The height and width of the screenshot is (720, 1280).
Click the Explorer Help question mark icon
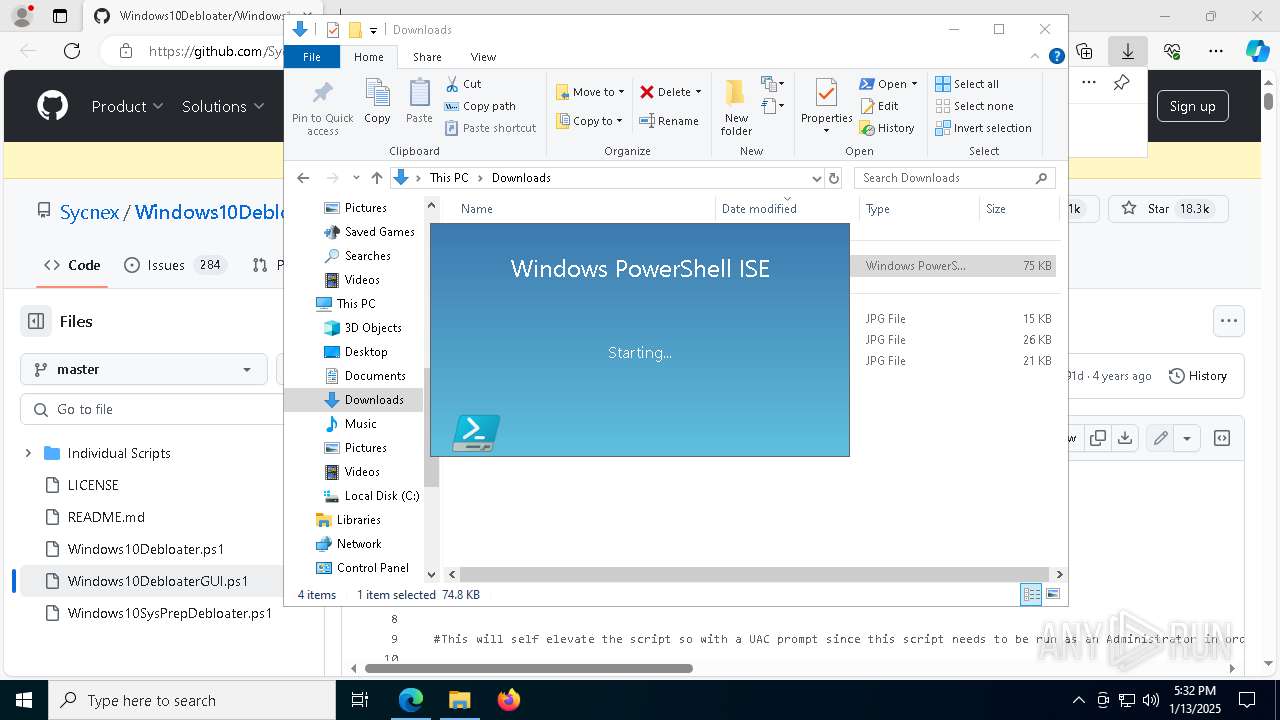pyautogui.click(x=1056, y=57)
